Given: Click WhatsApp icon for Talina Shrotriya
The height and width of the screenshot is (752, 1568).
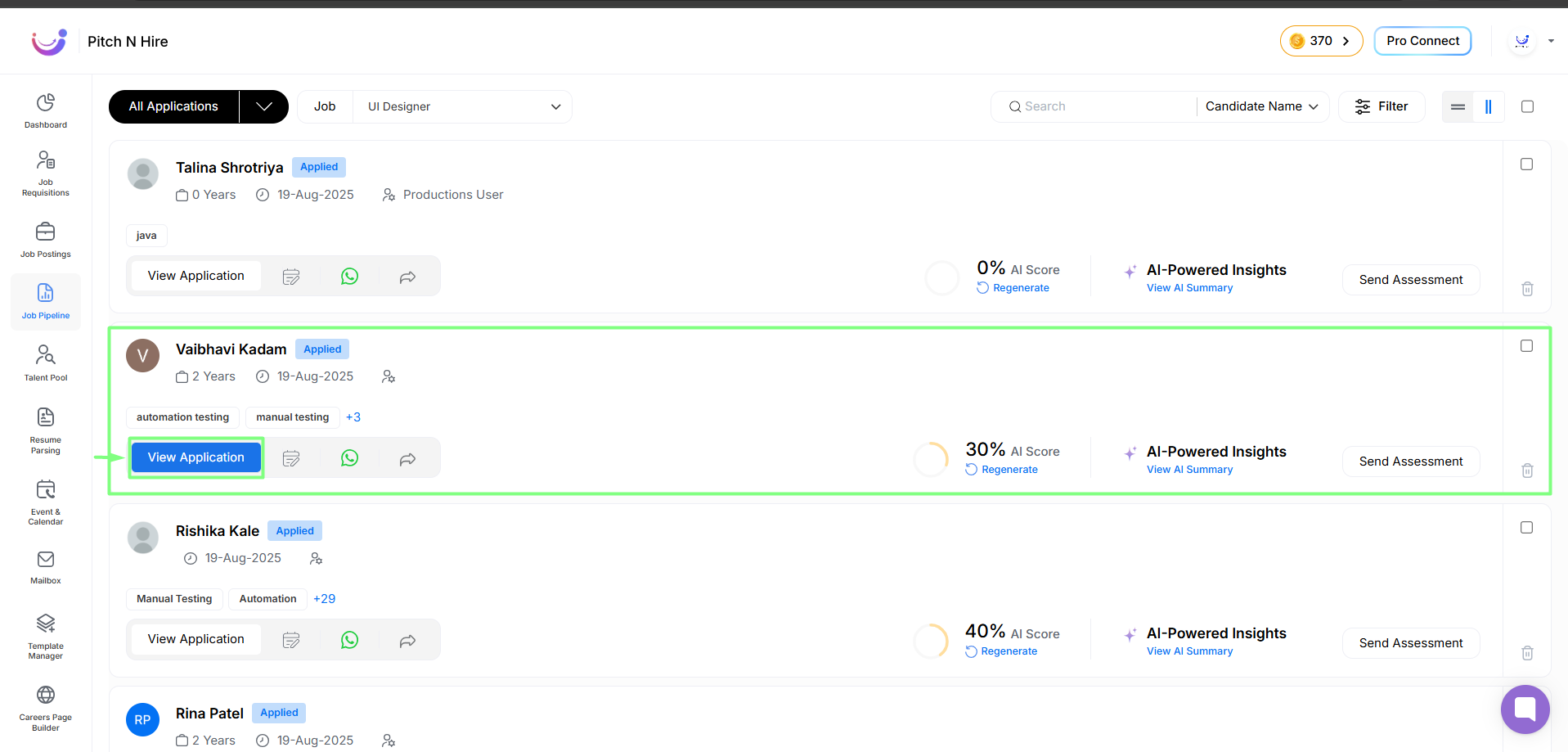Looking at the screenshot, I should [x=349, y=277].
